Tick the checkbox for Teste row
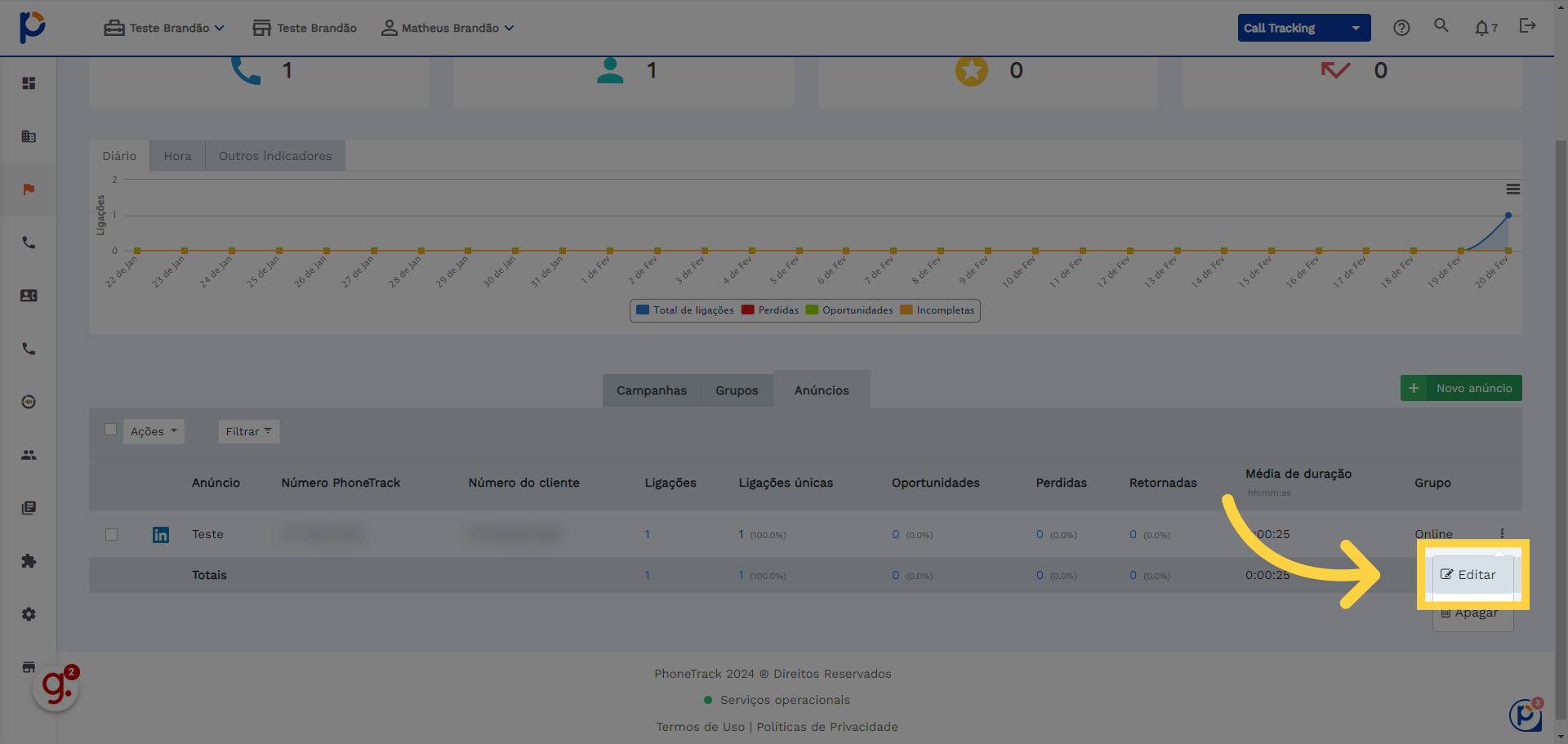Image resolution: width=1568 pixels, height=744 pixels. [112, 535]
